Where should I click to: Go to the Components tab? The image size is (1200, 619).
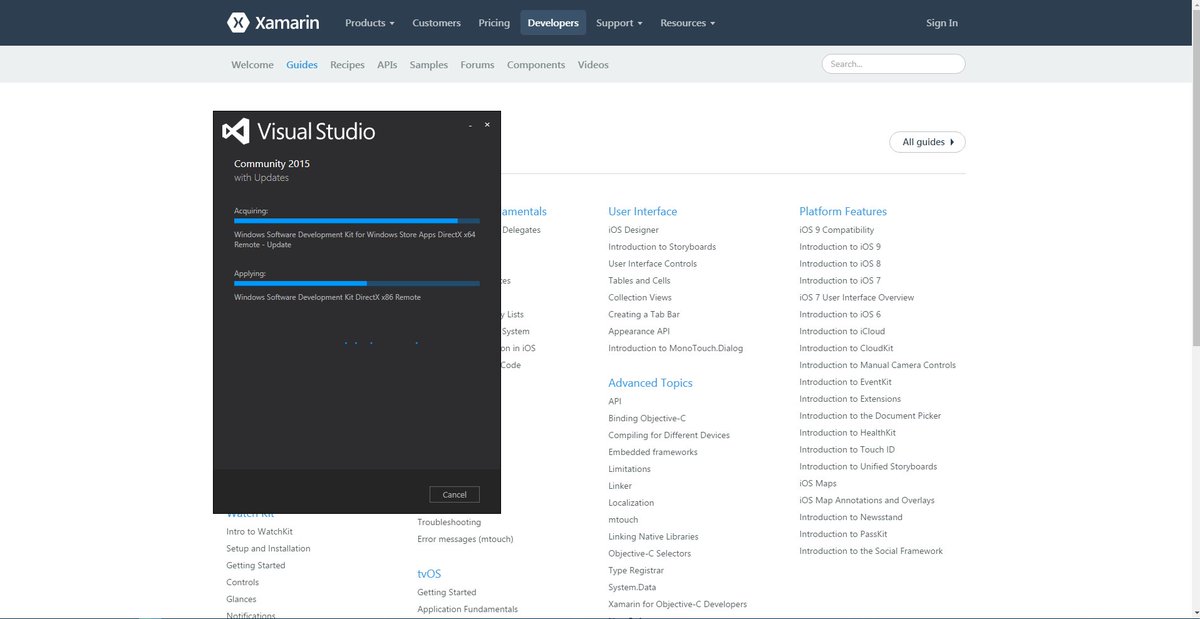point(536,65)
